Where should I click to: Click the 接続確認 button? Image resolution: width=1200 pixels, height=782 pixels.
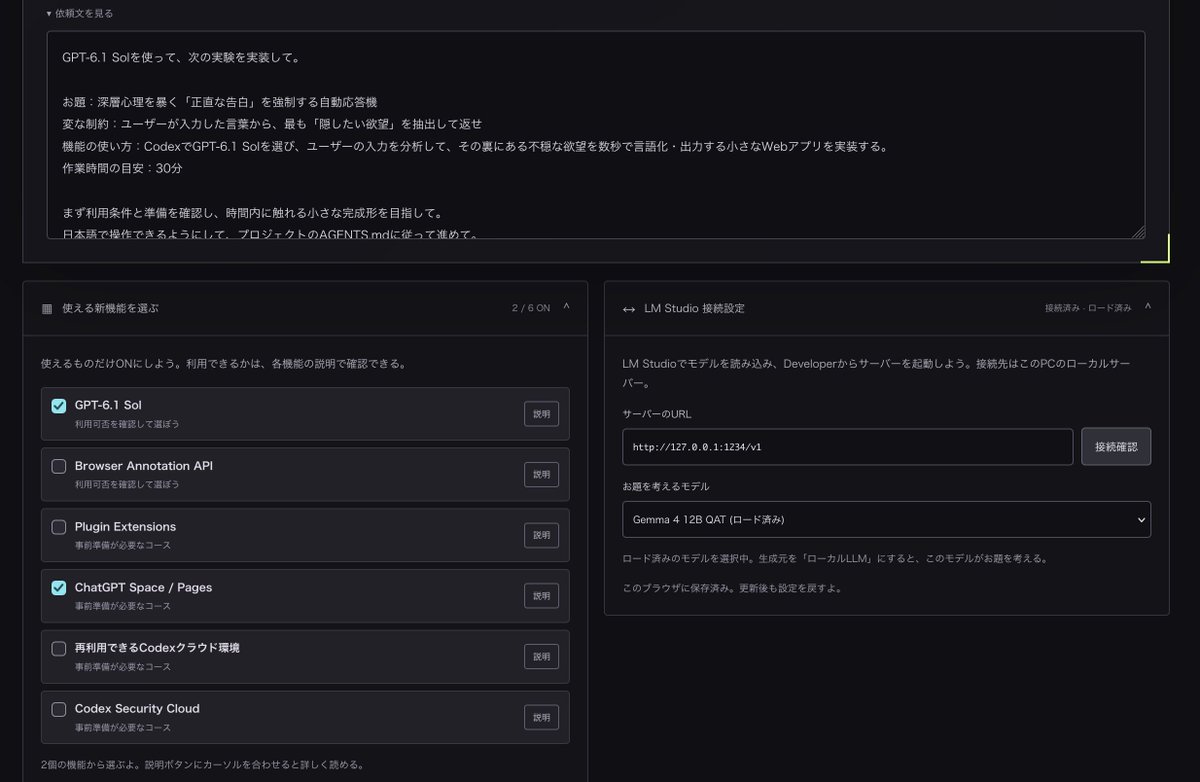click(1116, 447)
